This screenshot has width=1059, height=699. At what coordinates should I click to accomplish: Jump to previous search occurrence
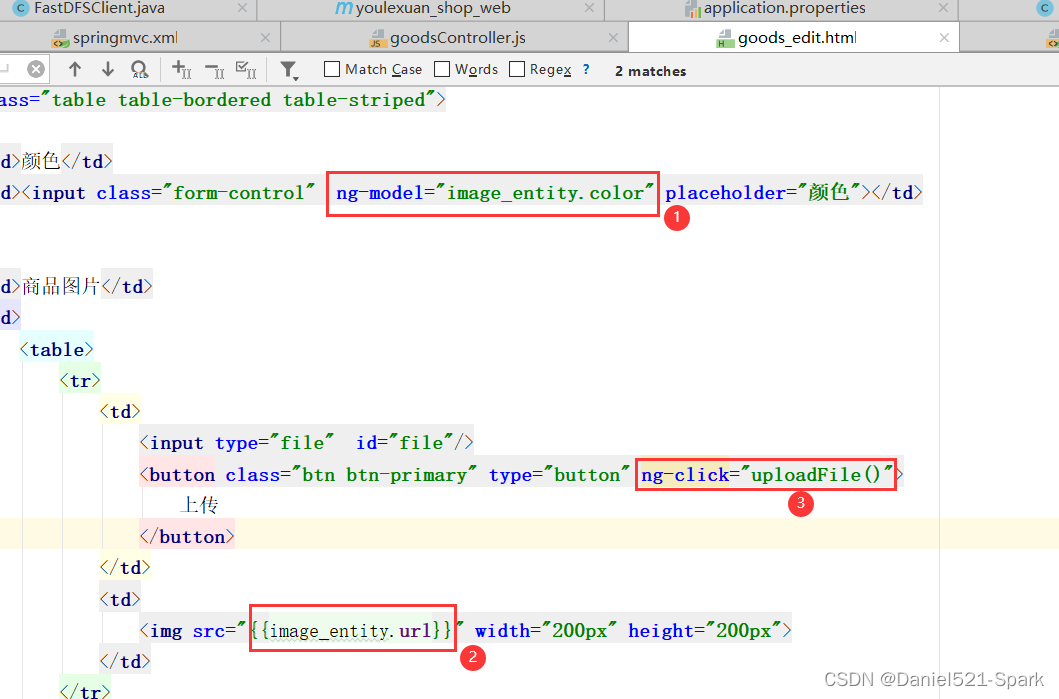(75, 69)
